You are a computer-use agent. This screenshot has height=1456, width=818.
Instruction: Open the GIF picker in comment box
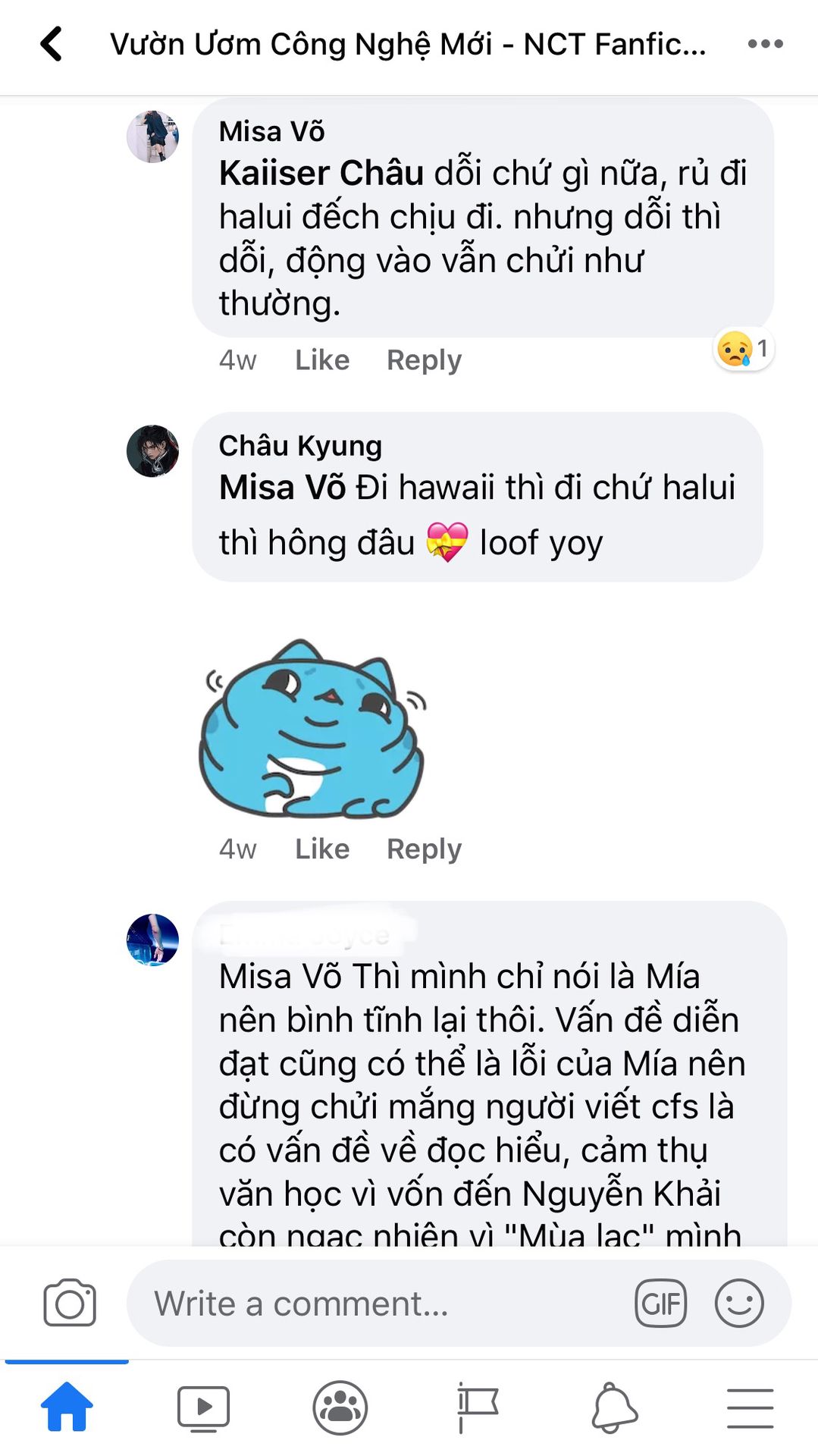660,1303
